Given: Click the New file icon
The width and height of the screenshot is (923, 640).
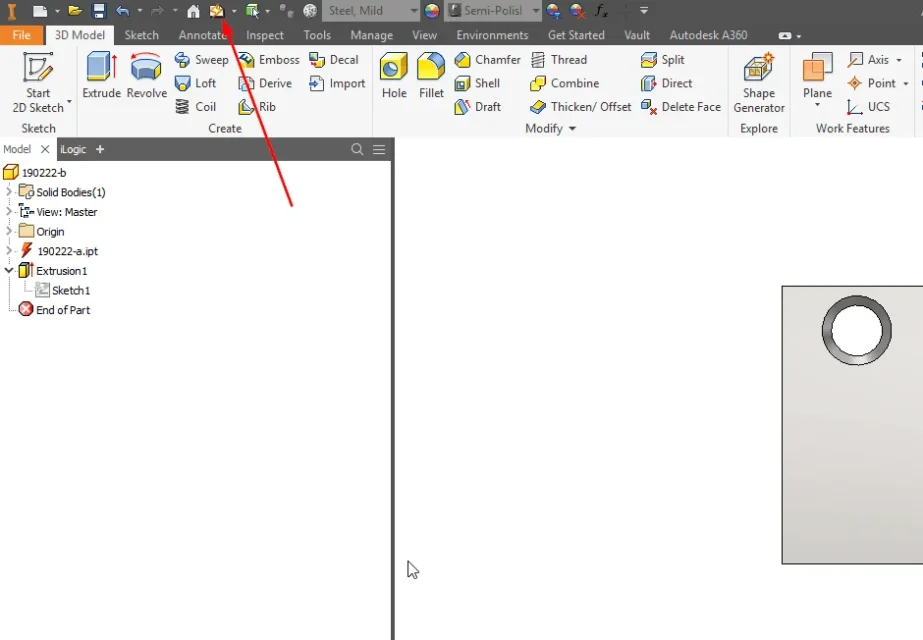Looking at the screenshot, I should pyautogui.click(x=39, y=11).
